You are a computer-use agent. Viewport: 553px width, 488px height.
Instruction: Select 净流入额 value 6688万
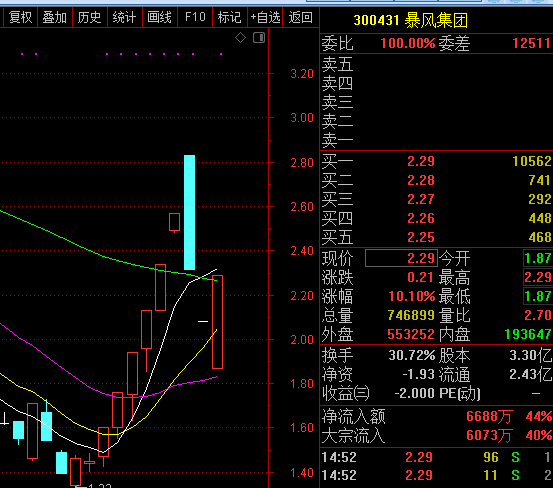(x=489, y=416)
